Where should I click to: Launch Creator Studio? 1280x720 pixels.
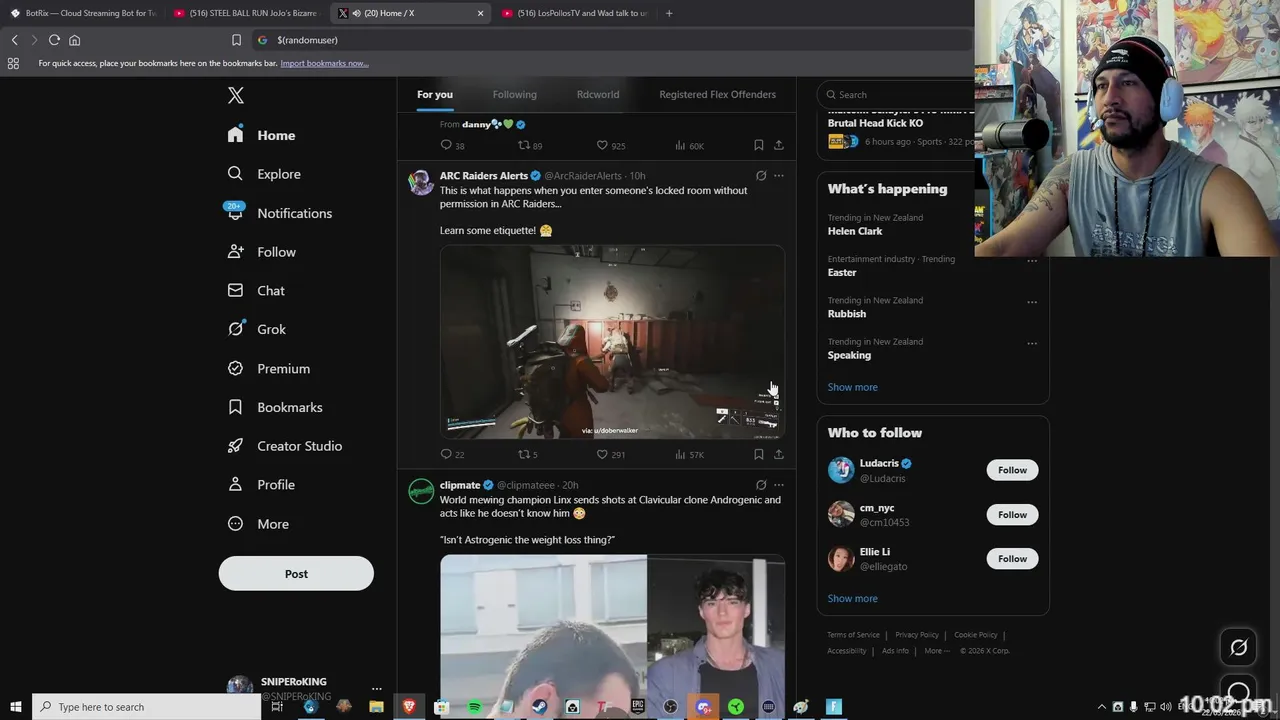point(285,446)
